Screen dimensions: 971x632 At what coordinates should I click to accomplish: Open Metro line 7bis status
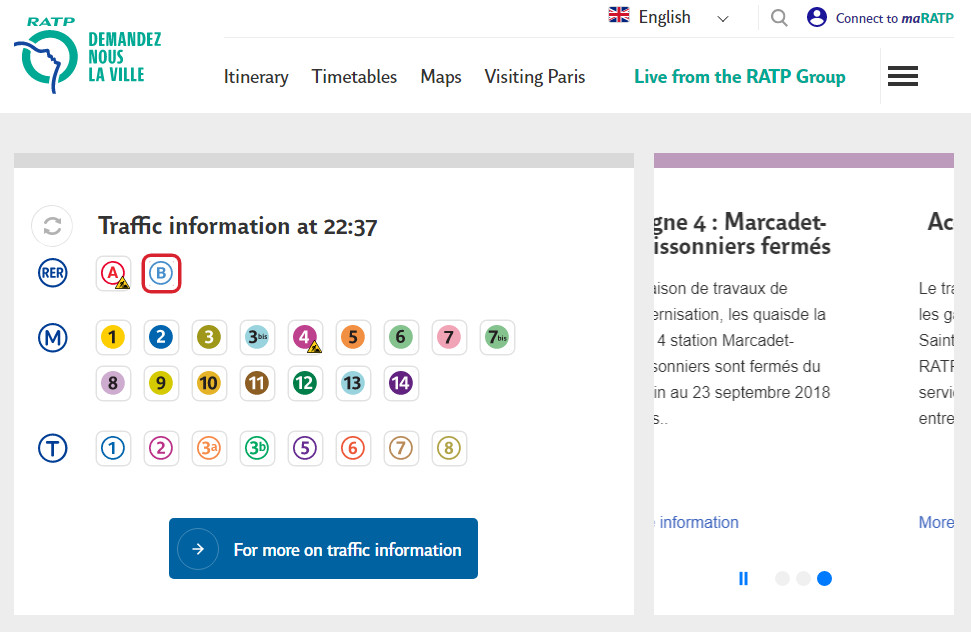click(496, 338)
